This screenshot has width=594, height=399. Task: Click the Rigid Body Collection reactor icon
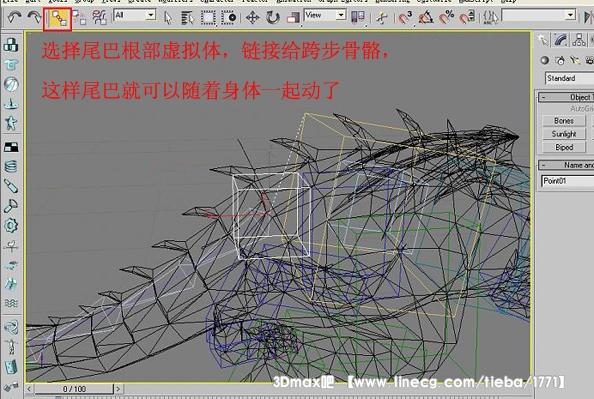[x=11, y=45]
